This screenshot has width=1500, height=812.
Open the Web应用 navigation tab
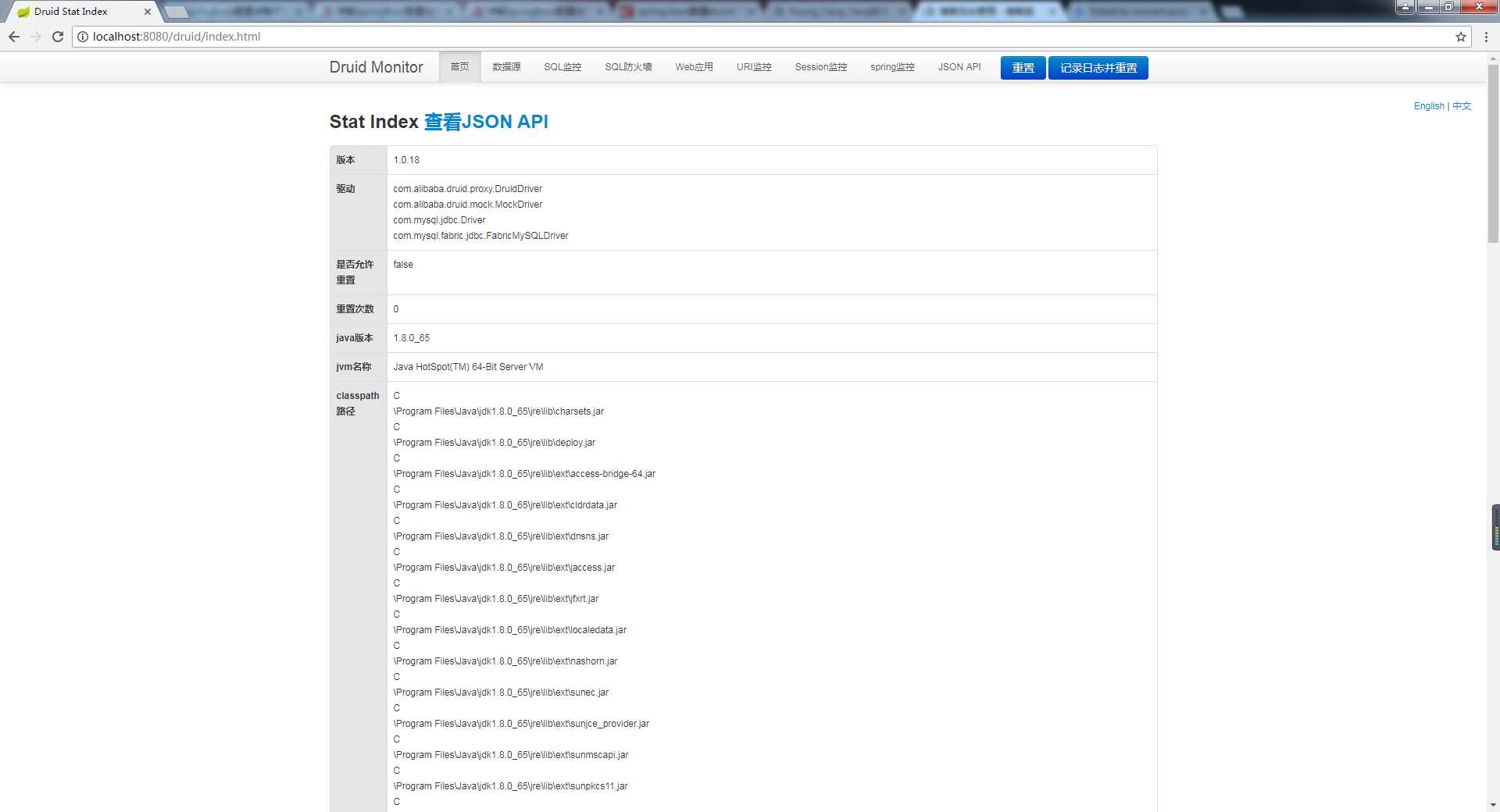pyautogui.click(x=694, y=67)
